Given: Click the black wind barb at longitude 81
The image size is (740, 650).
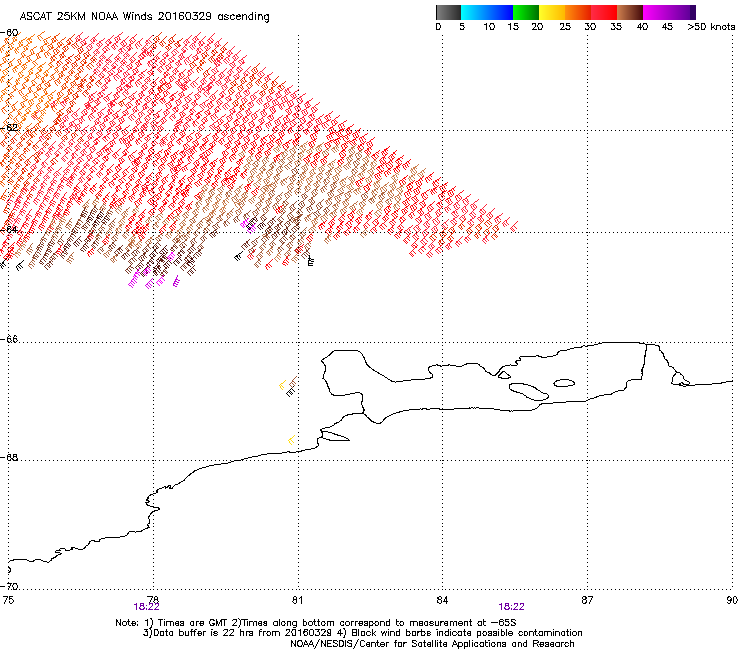Looking at the screenshot, I should [310, 259].
